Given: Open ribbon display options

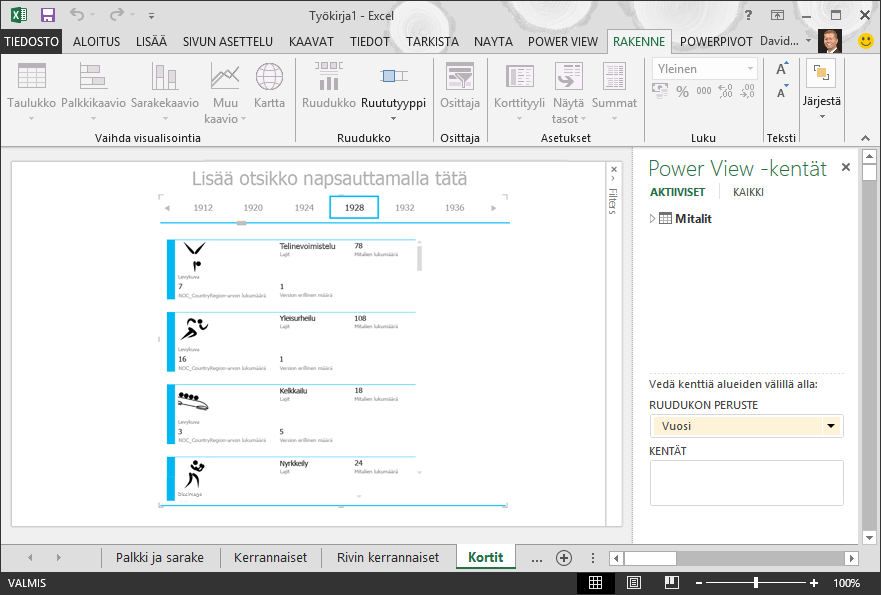Looking at the screenshot, I should (777, 16).
